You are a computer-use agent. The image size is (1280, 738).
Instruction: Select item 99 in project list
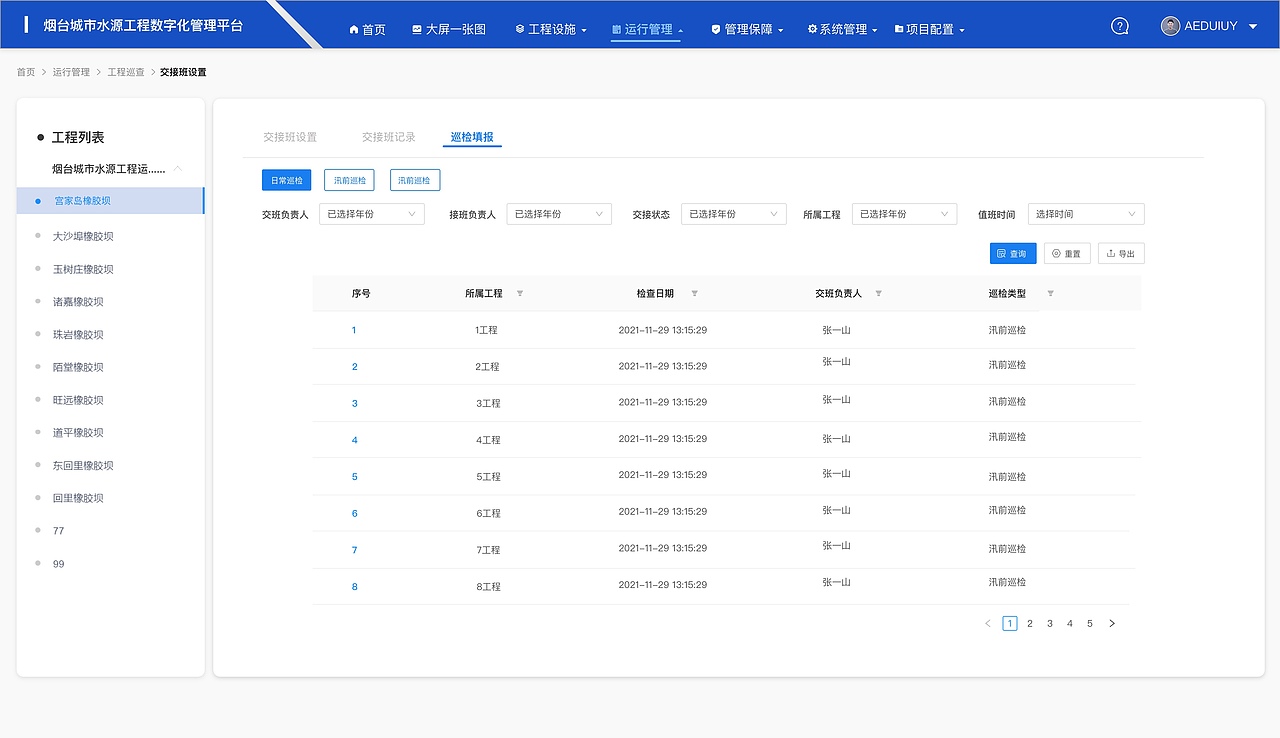[x=58, y=564]
